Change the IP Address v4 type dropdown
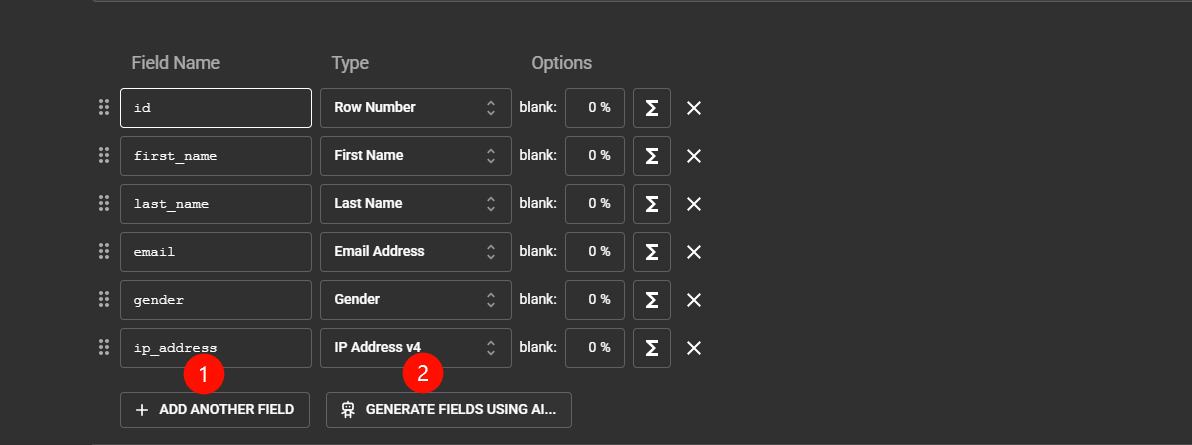The width and height of the screenshot is (1192, 445). (416, 348)
